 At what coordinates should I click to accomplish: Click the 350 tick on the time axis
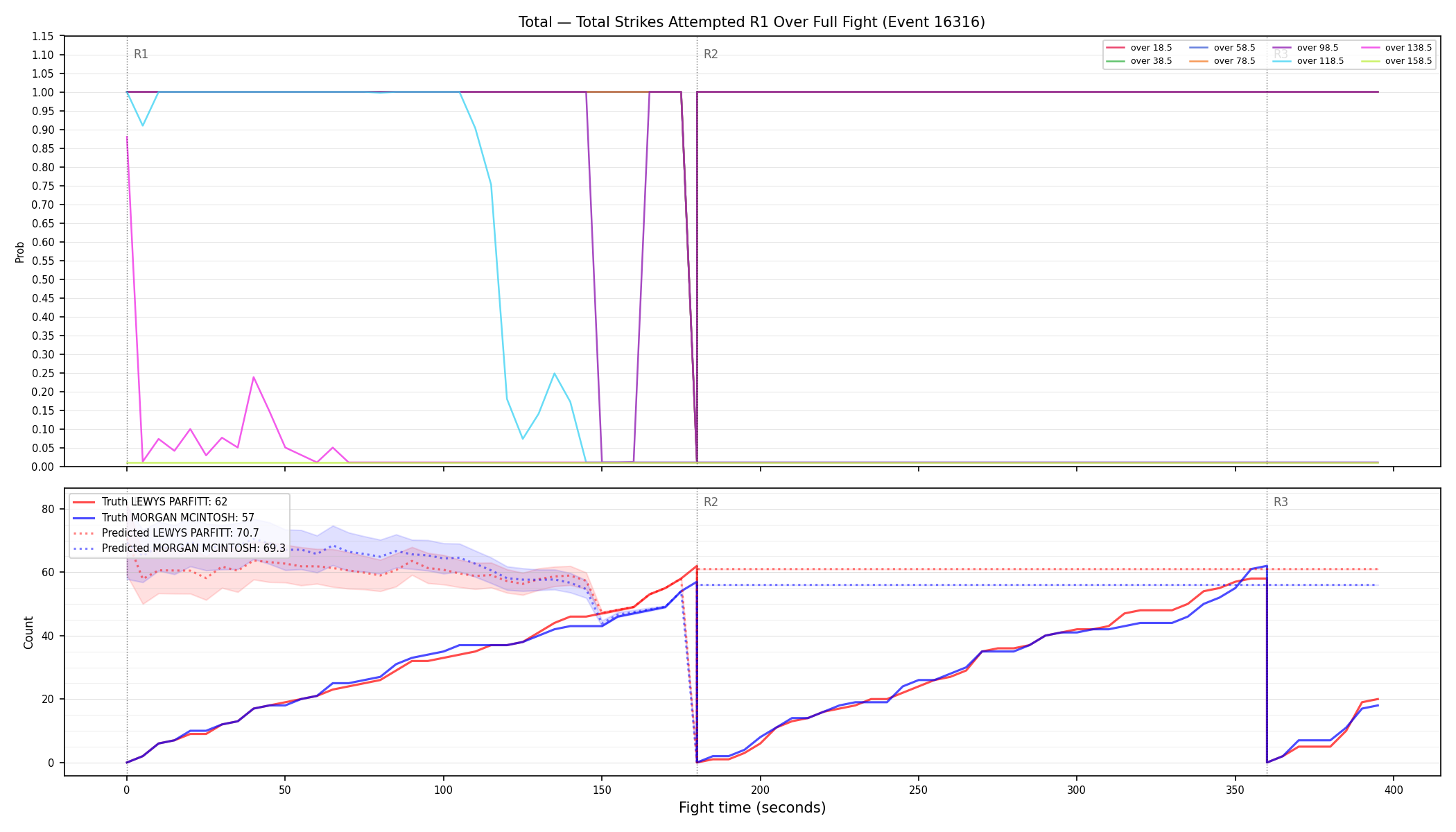[x=1235, y=790]
